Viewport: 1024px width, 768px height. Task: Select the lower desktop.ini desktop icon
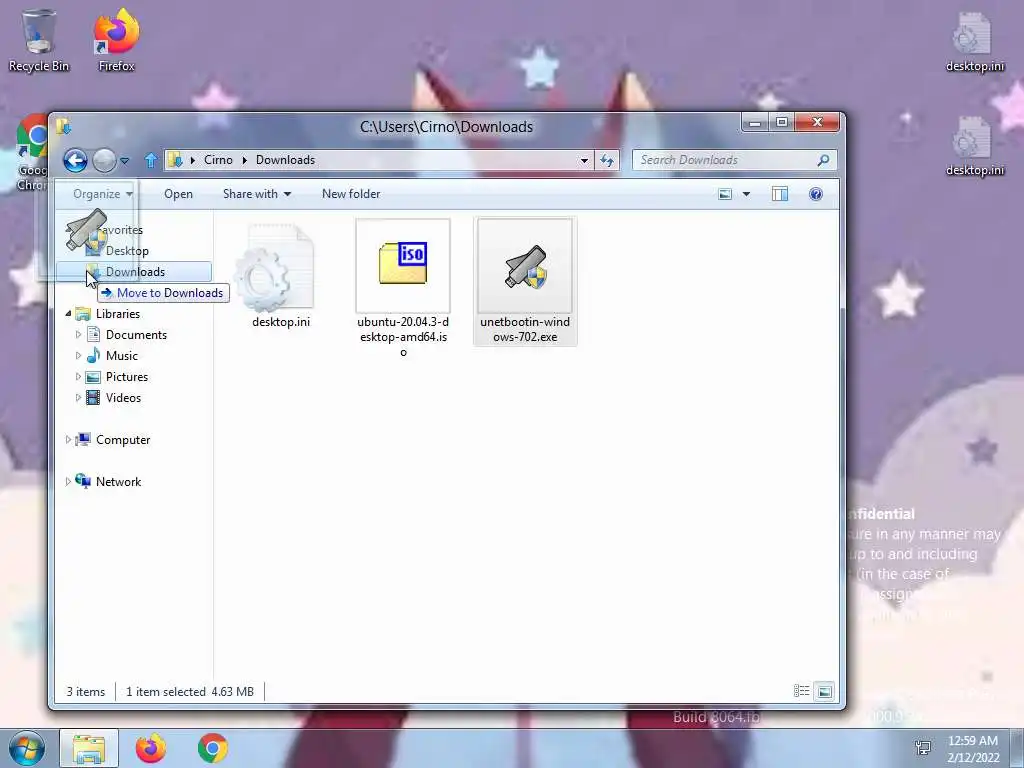[975, 146]
